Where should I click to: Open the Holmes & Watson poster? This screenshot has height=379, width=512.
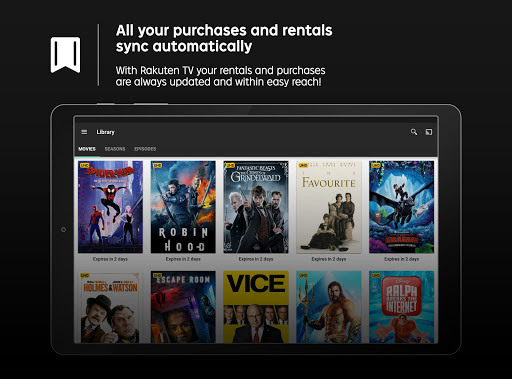click(110, 307)
